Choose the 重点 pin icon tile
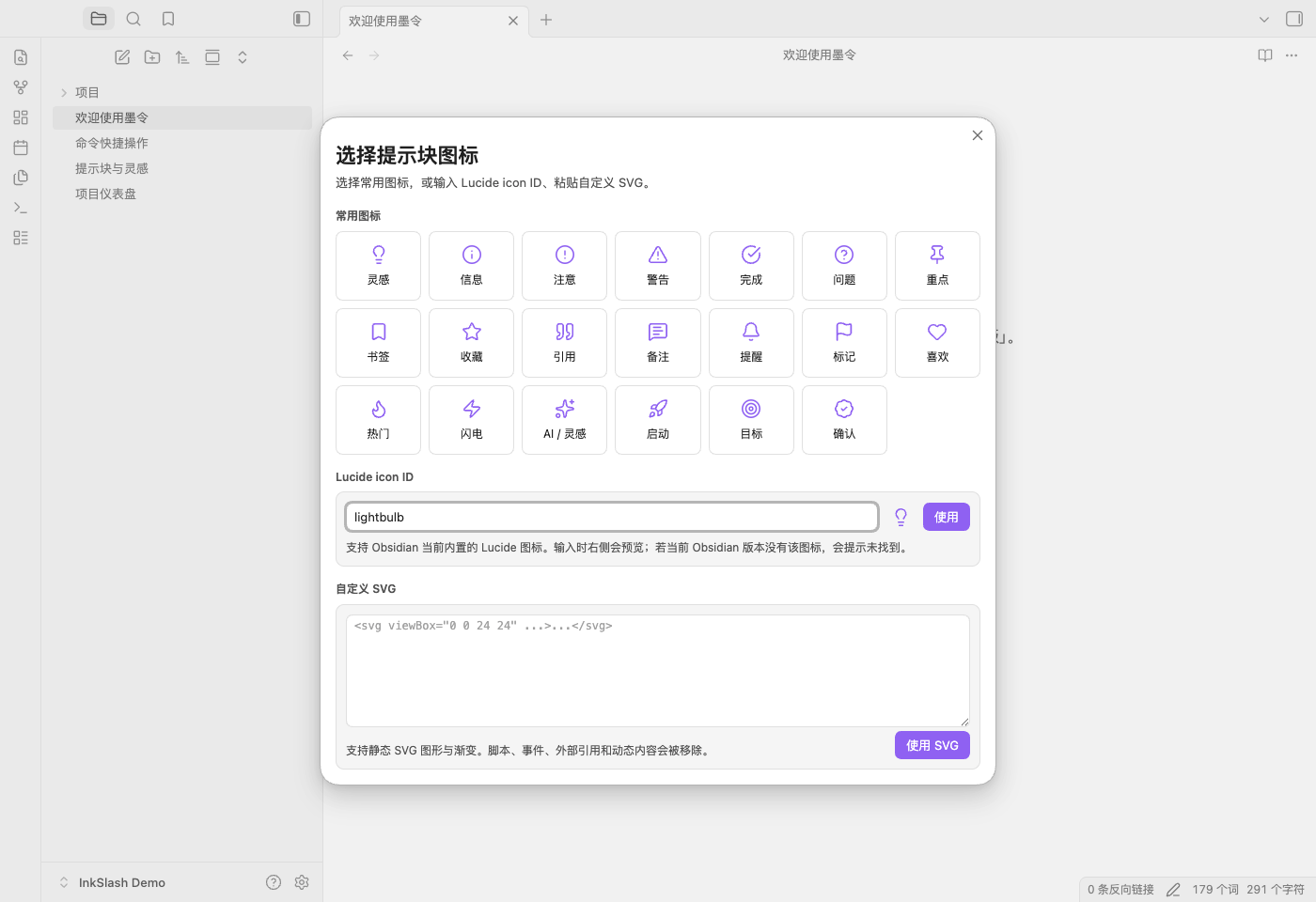Viewport: 1316px width, 902px height. pyautogui.click(x=937, y=266)
